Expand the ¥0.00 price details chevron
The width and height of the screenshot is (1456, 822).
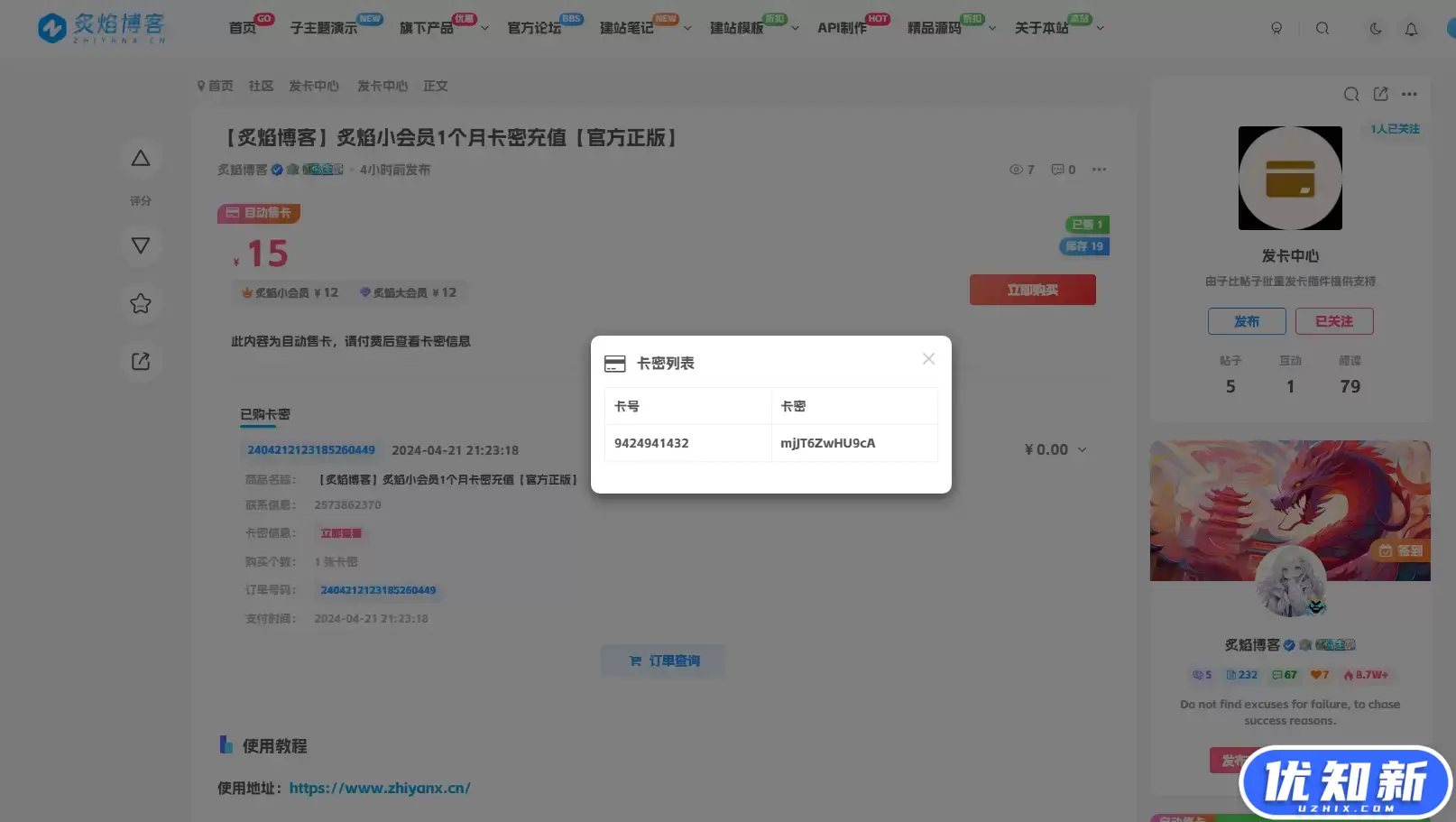[x=1082, y=449]
